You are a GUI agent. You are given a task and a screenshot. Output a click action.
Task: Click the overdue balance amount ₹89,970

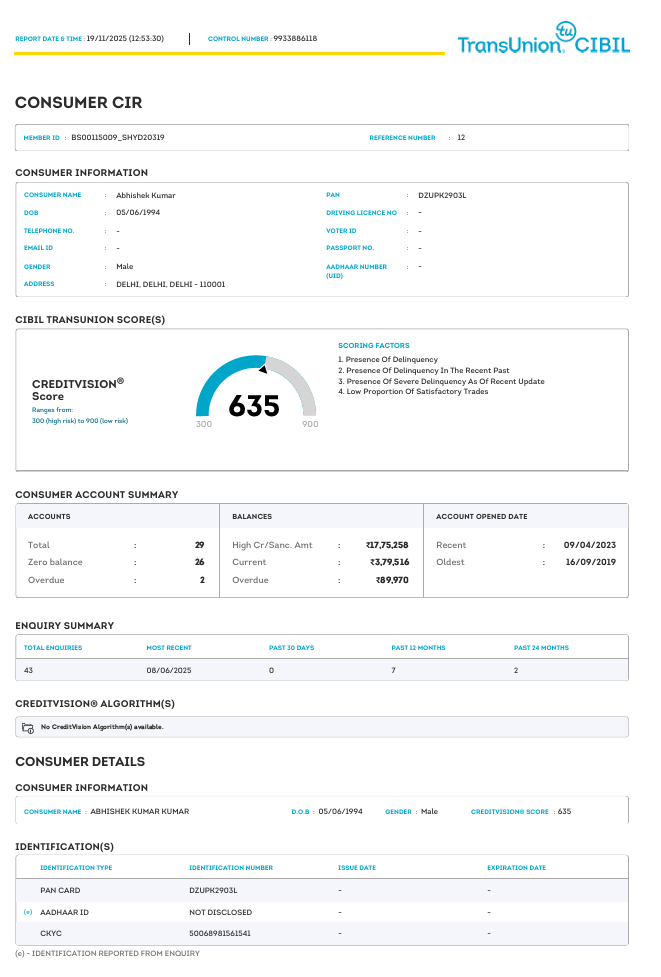point(392,579)
